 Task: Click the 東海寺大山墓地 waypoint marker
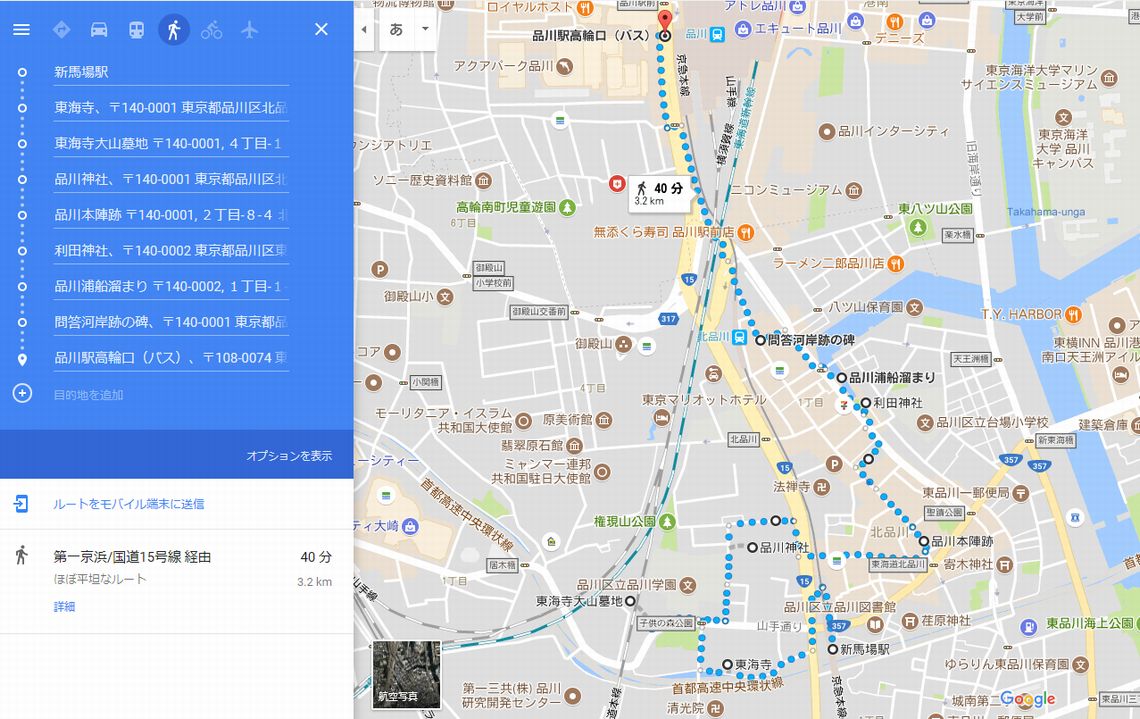[x=630, y=601]
